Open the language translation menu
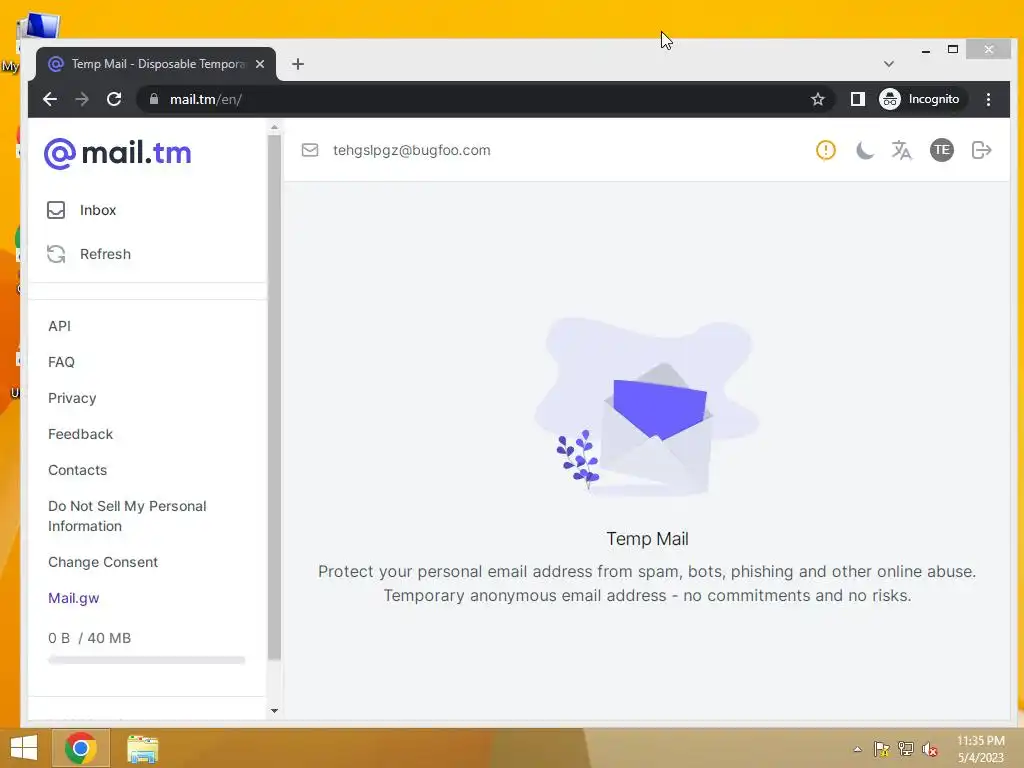Viewport: 1024px width, 768px height. pos(902,150)
